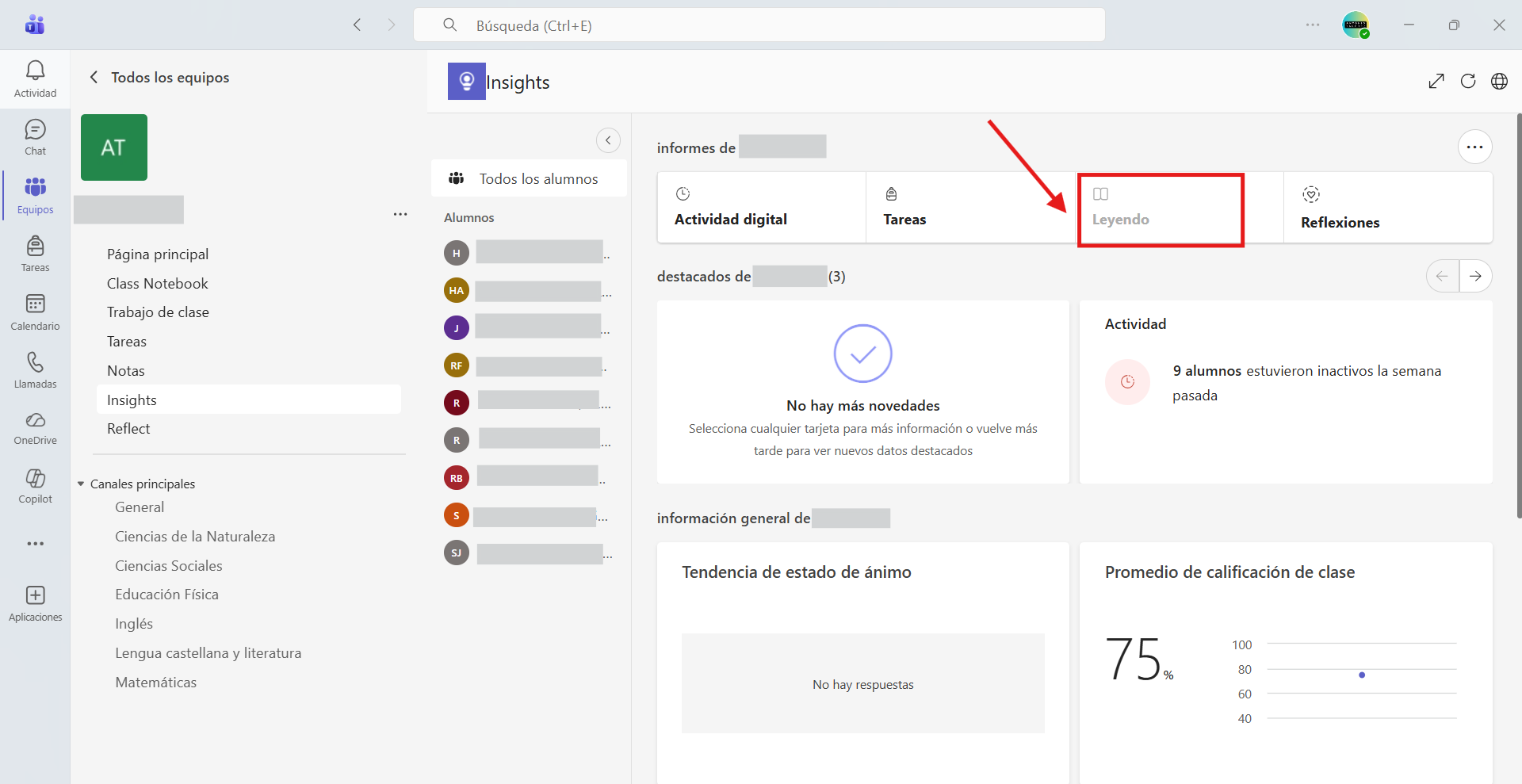Image resolution: width=1522 pixels, height=784 pixels.
Task: Open Copilot in the left rail
Action: tap(35, 486)
